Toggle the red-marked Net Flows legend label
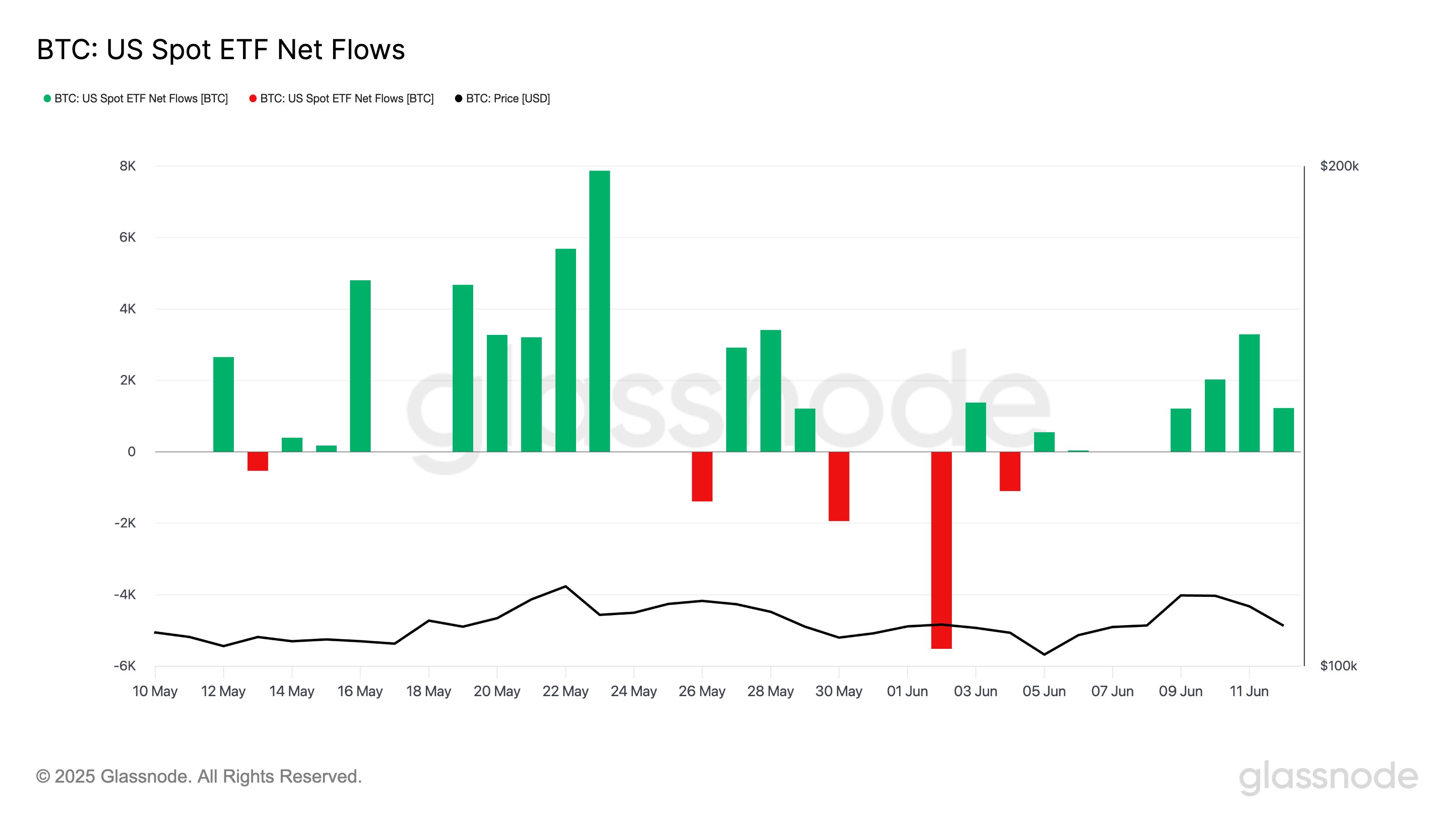The image size is (1456, 819). (x=346, y=98)
